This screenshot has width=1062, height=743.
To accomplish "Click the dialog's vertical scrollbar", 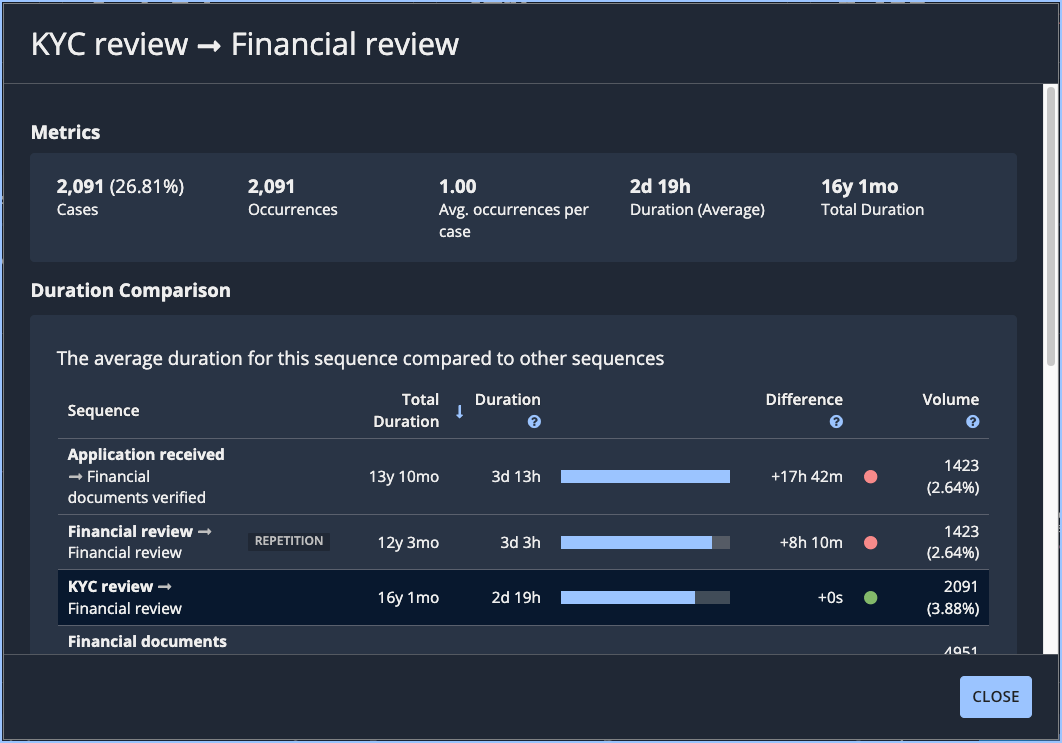I will point(1051,226).
